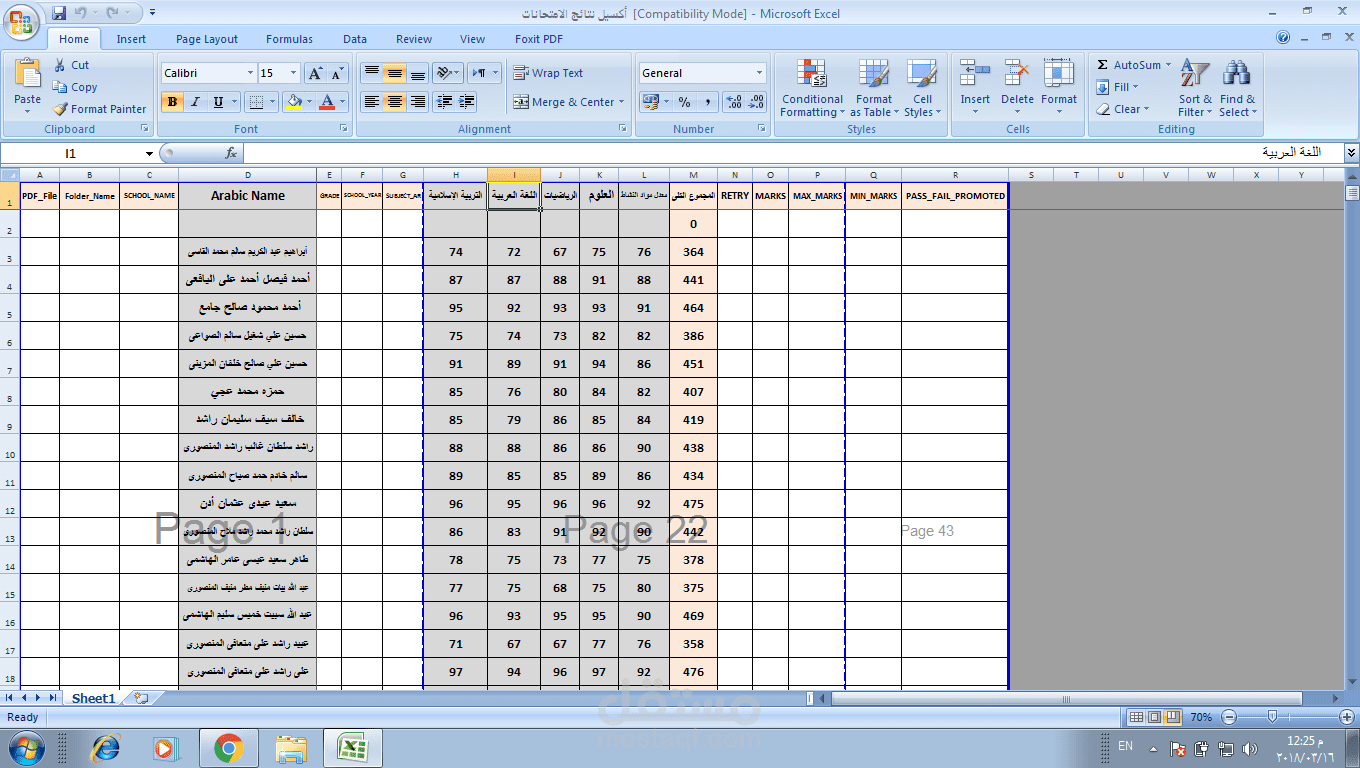Toggle Underline formatting

218,102
